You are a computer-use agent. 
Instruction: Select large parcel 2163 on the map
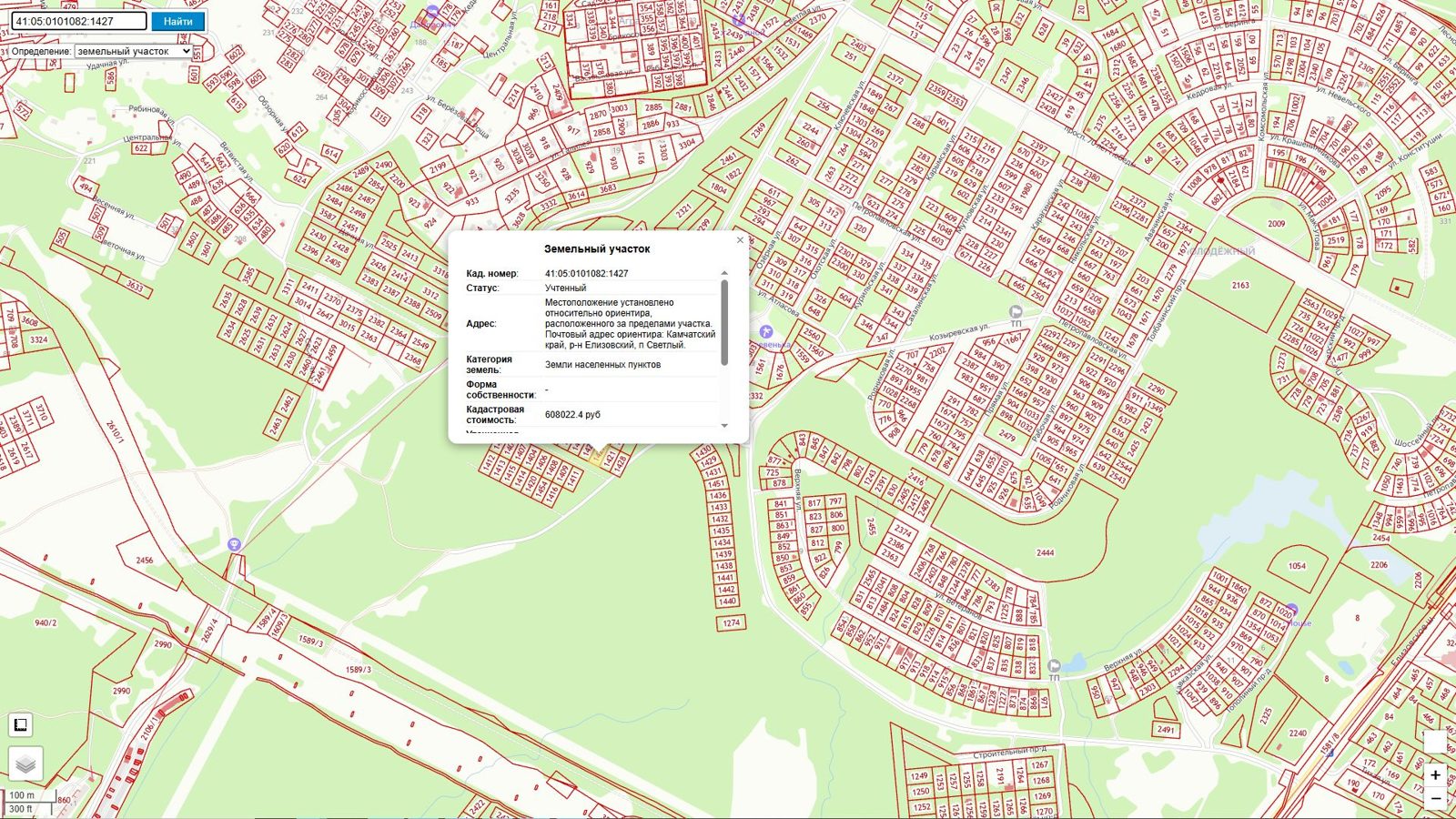1240,285
